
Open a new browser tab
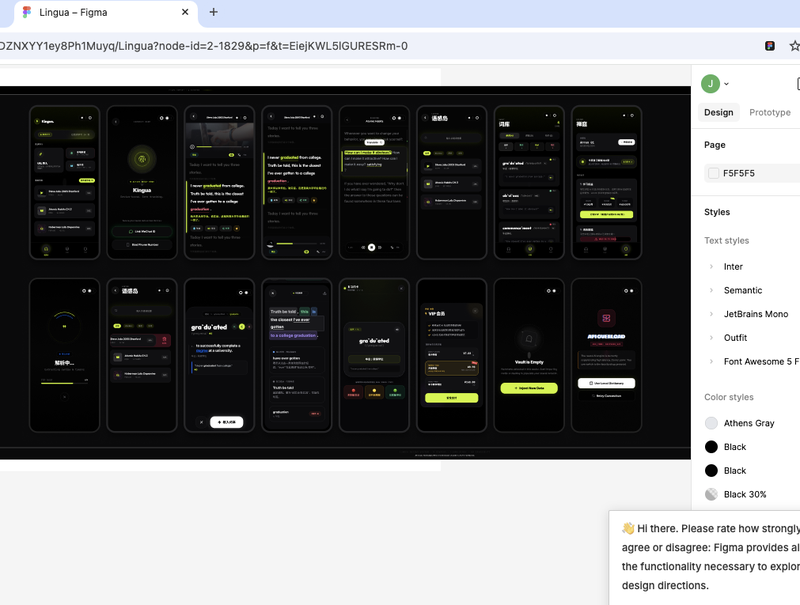[213, 12]
